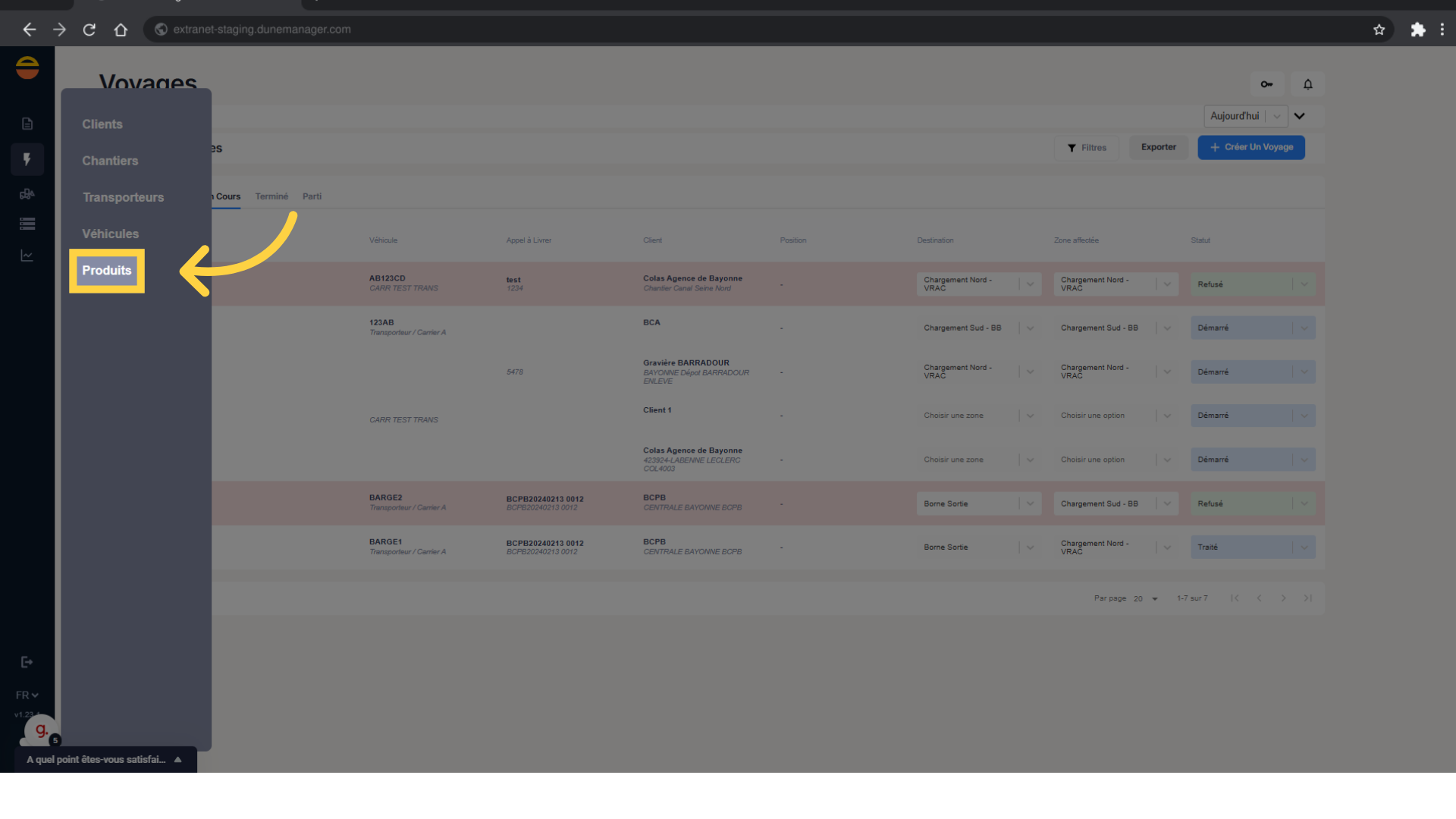Open notifications bell icon
This screenshot has height=819, width=1456.
tap(1308, 84)
